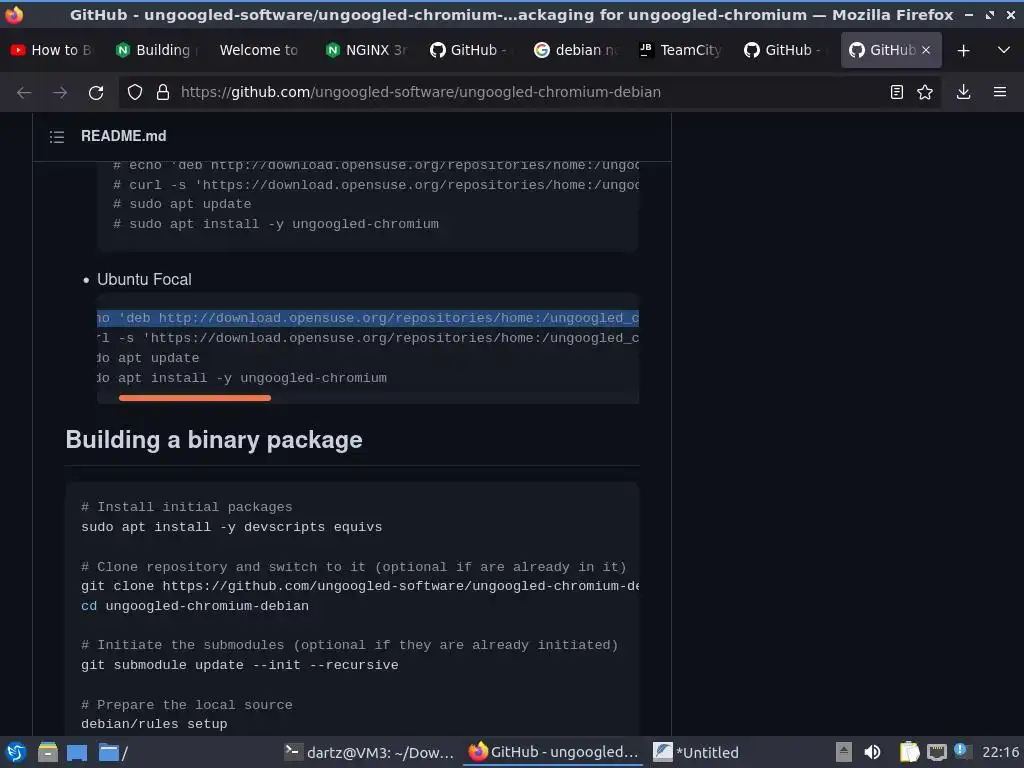Click '# Prepare the local source' comment

point(187,705)
